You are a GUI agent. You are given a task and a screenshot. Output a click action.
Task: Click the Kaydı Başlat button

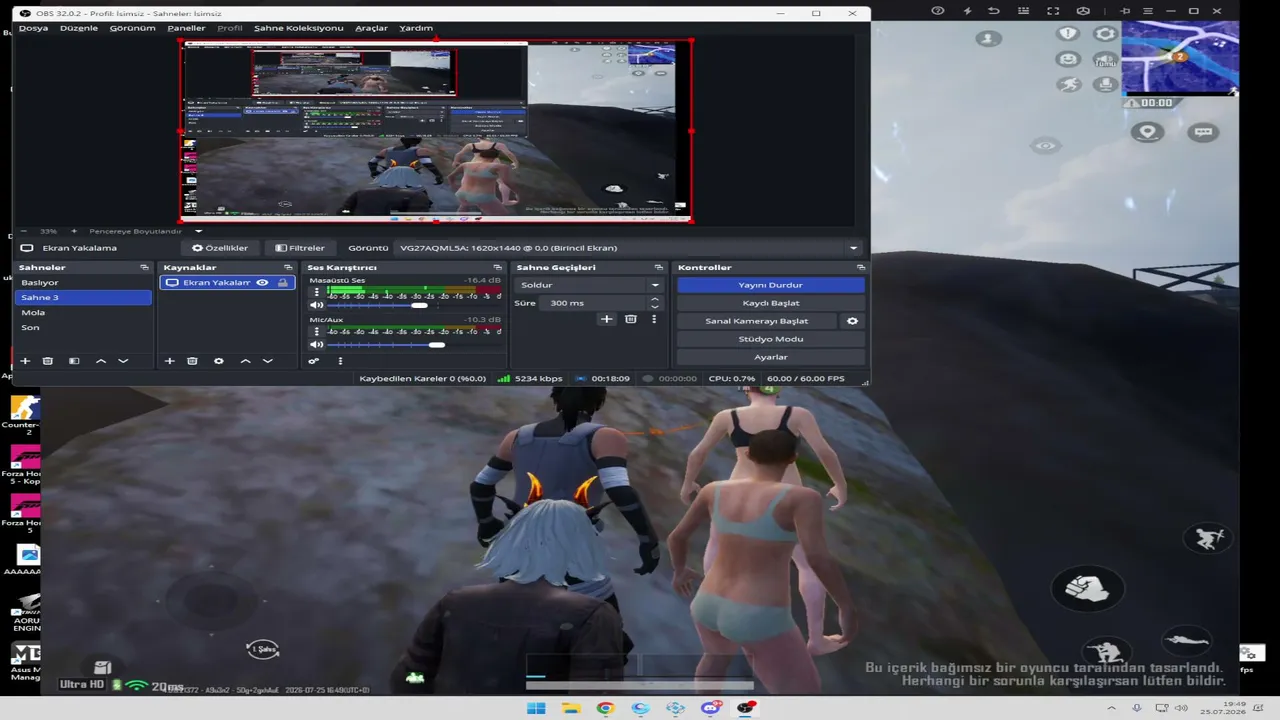click(x=770, y=303)
